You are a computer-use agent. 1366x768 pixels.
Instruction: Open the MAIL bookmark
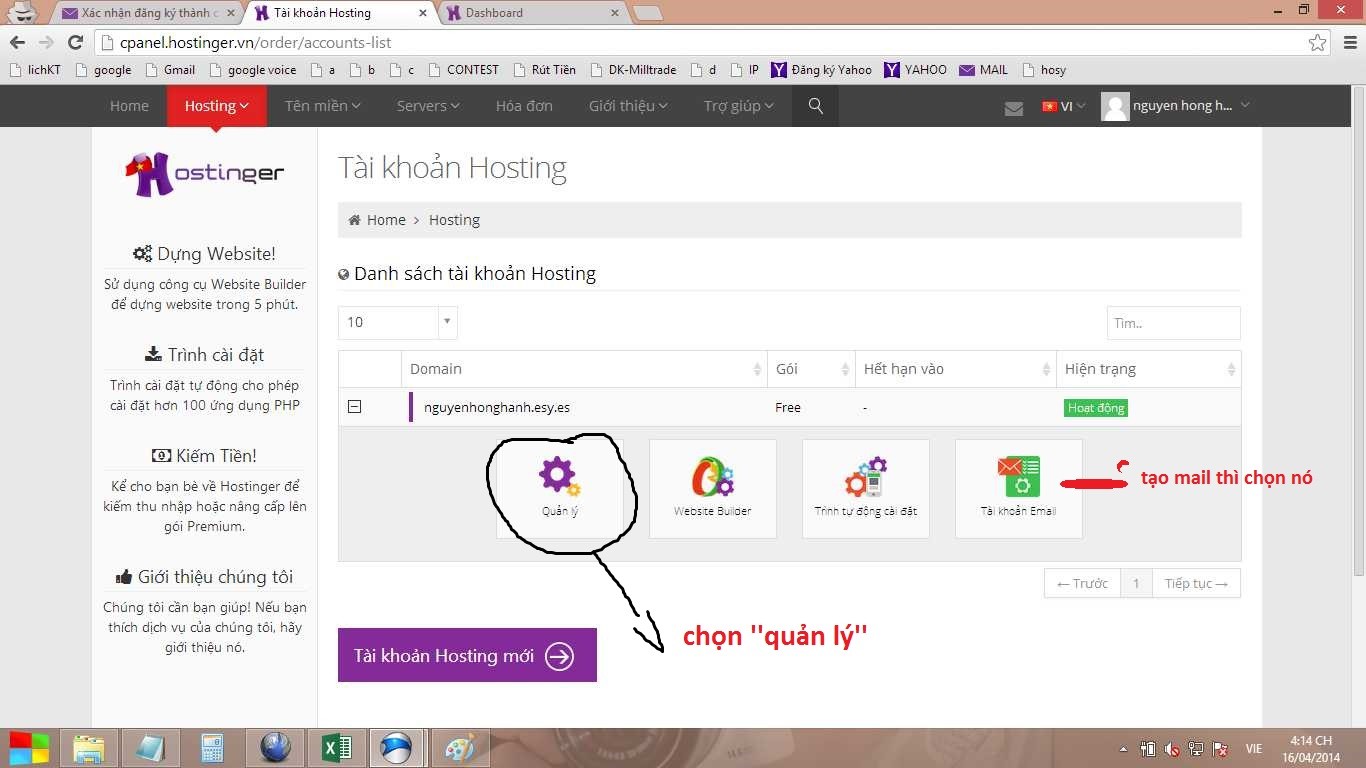(984, 70)
